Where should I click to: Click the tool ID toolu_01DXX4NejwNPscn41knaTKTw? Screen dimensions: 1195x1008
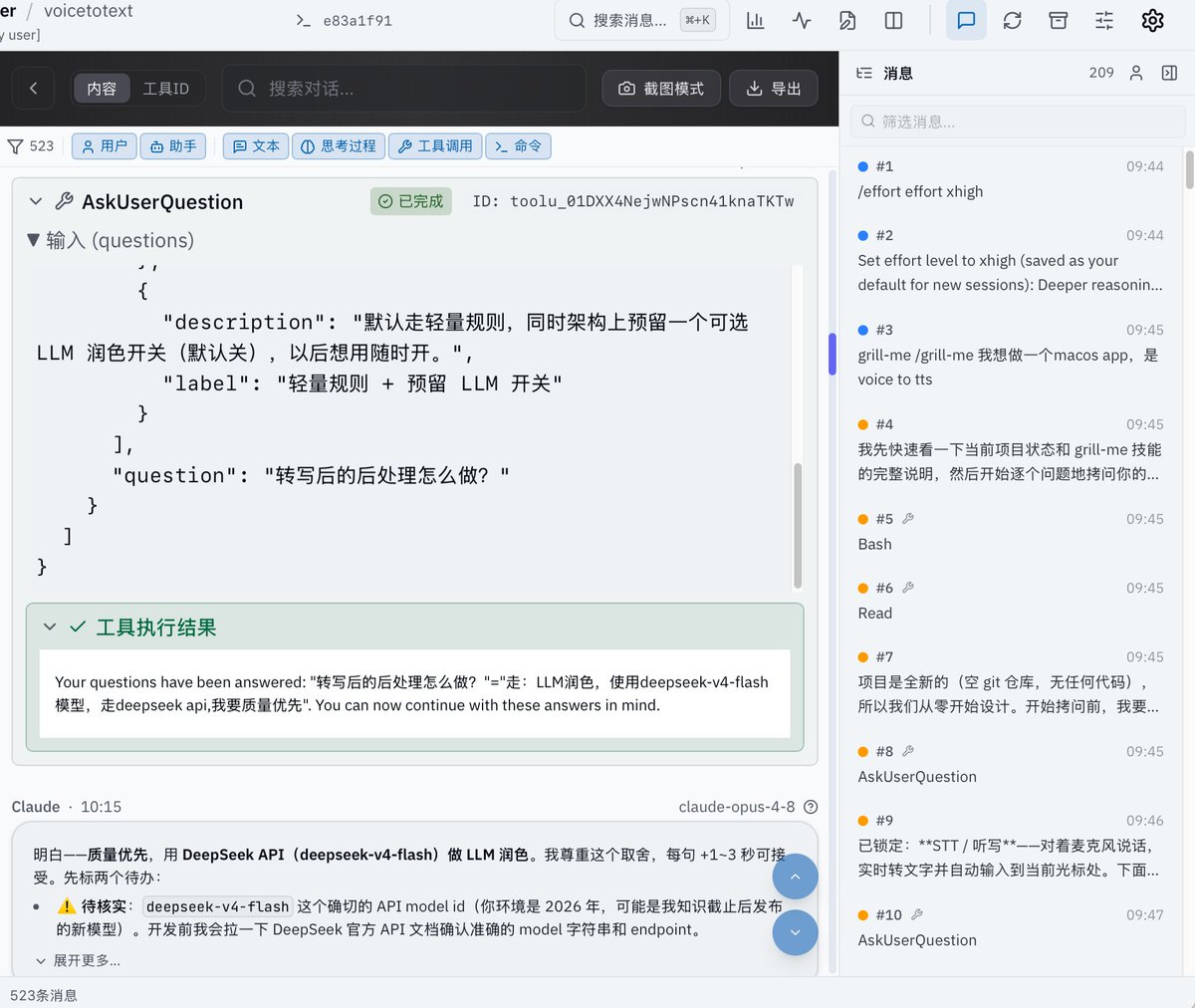point(652,201)
